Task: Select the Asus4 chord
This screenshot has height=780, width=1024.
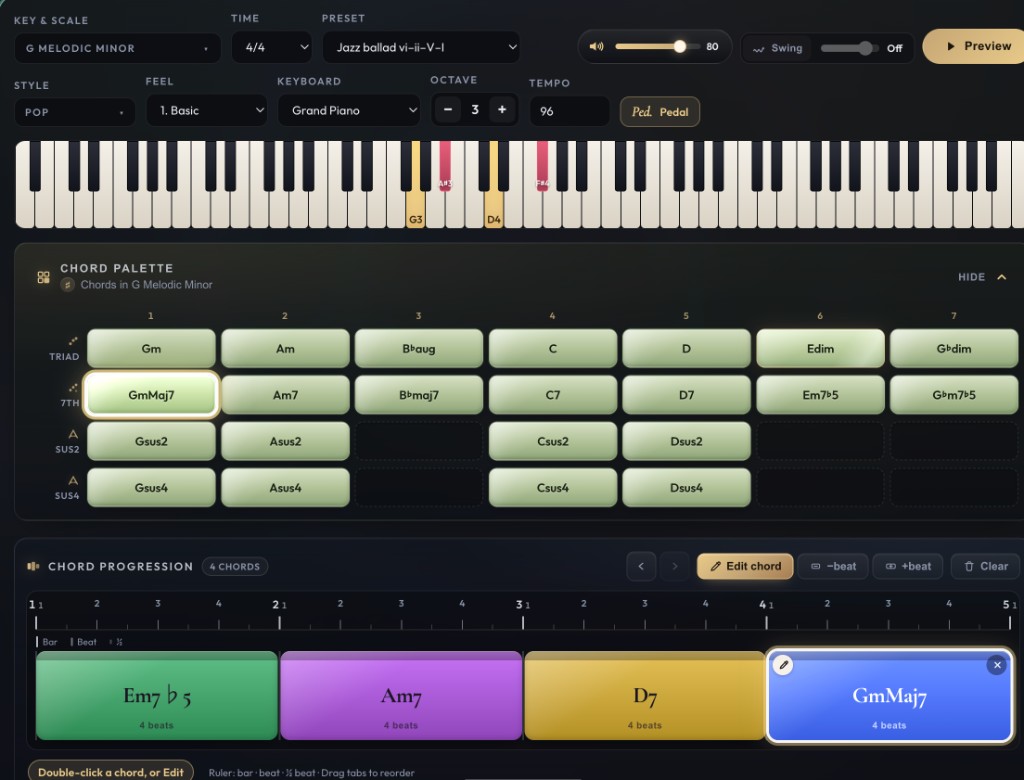Action: pyautogui.click(x=285, y=488)
